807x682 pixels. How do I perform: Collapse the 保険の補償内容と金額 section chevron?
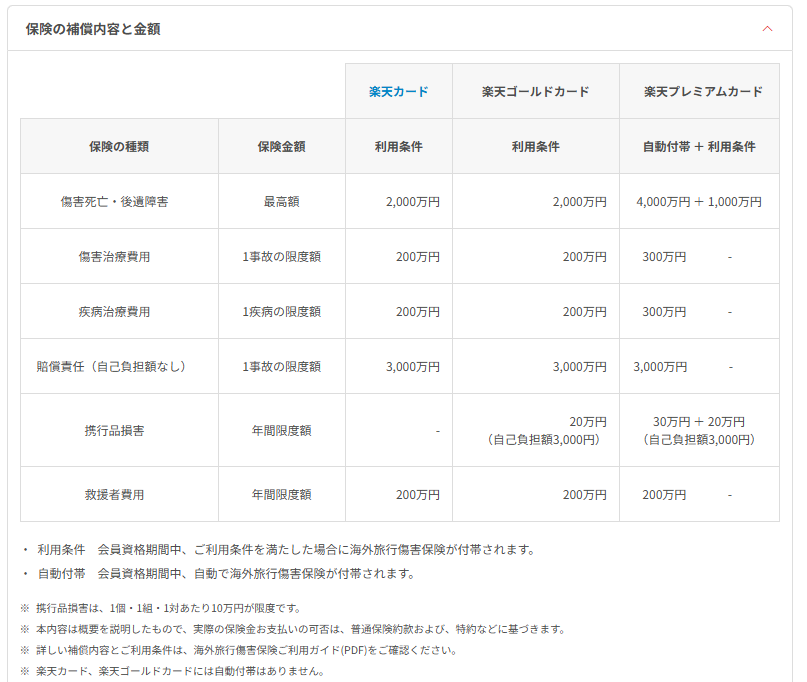tap(767, 29)
